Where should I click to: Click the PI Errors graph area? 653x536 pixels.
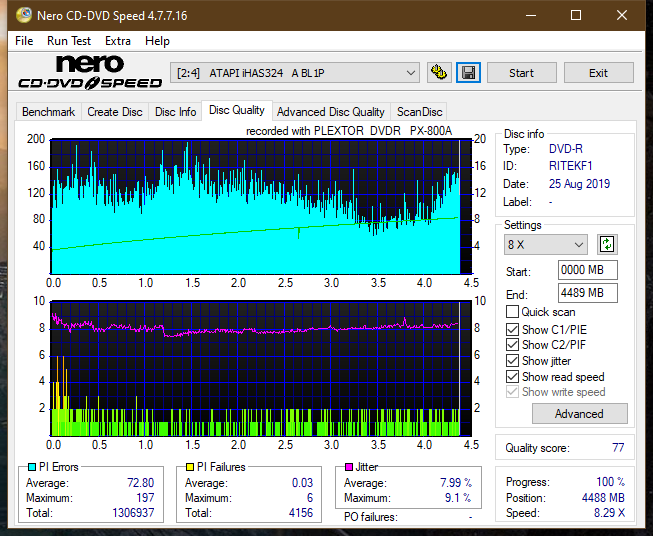(x=261, y=207)
